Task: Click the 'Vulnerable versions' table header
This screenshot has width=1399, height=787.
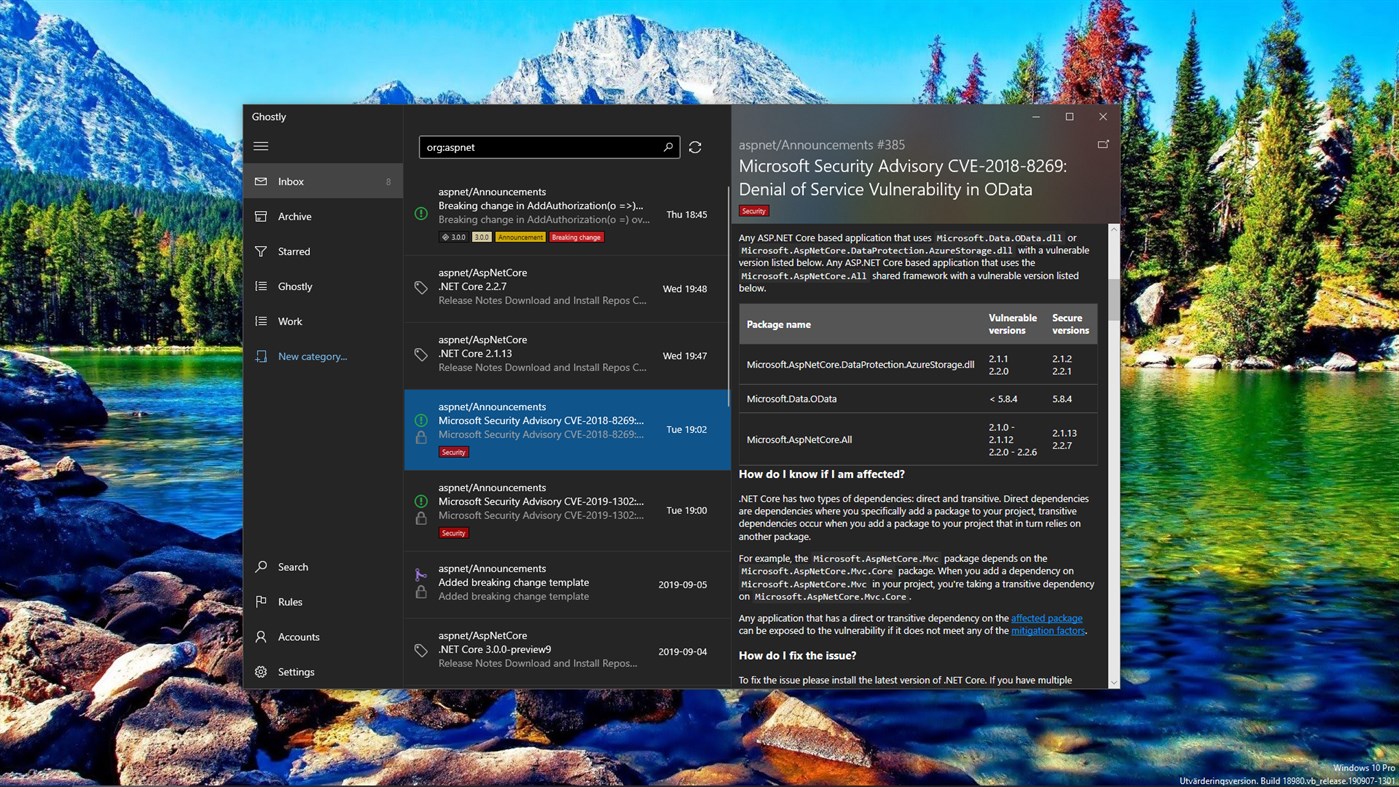Action: (1013, 324)
